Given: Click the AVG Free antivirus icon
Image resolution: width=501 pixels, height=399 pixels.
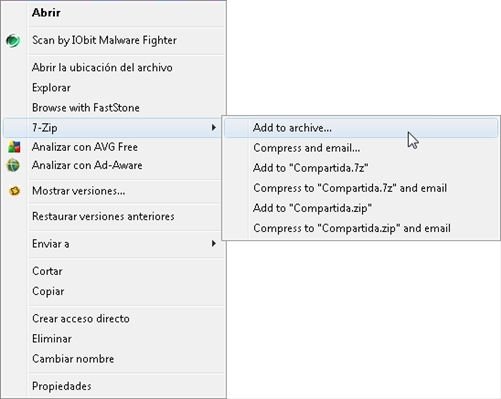Looking at the screenshot, I should (x=14, y=147).
